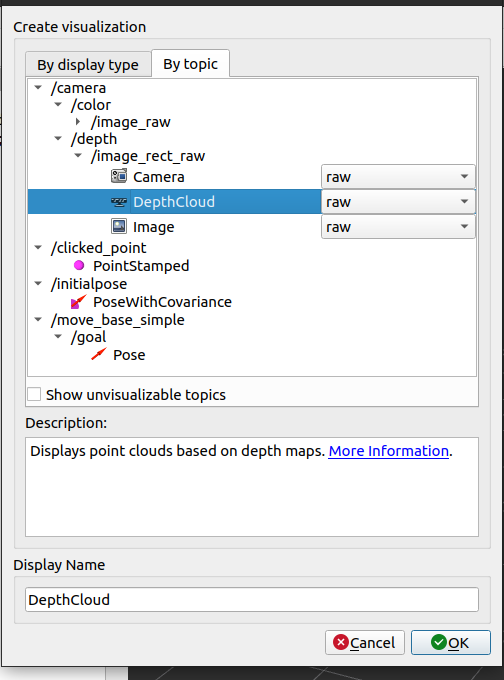Switch to By display type tab
Image resolution: width=504 pixels, height=680 pixels.
[x=88, y=65]
